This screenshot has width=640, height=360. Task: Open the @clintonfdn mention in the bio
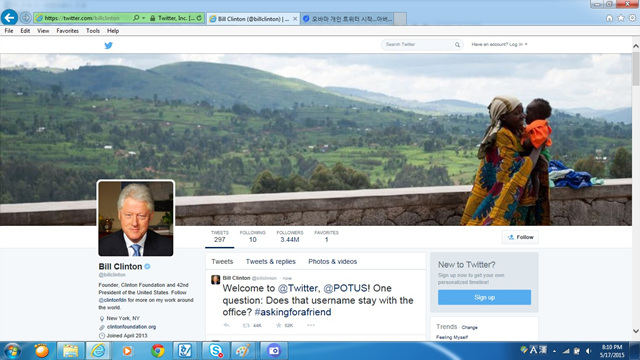coord(112,300)
